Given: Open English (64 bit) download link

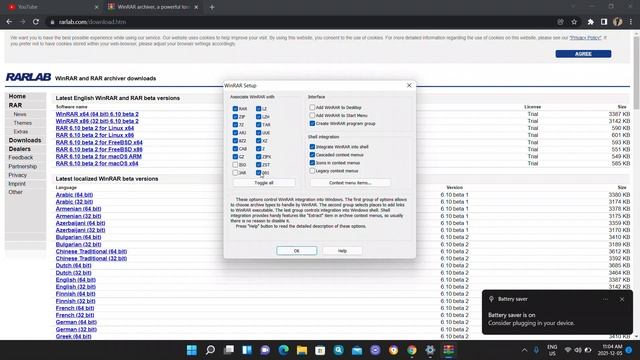Looking at the screenshot, I should tap(76, 280).
